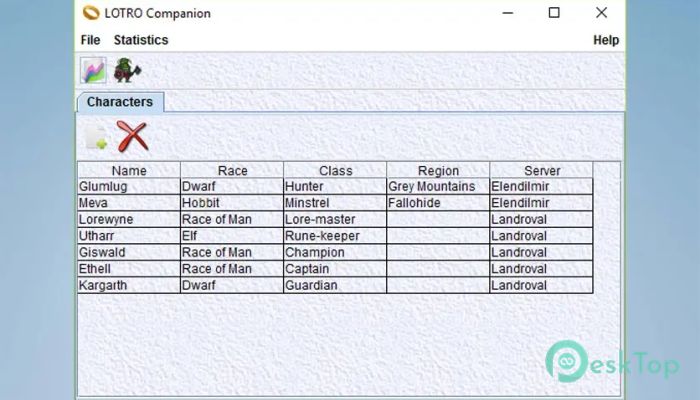Click Elendilmir server cell in Meva row

tap(542, 203)
